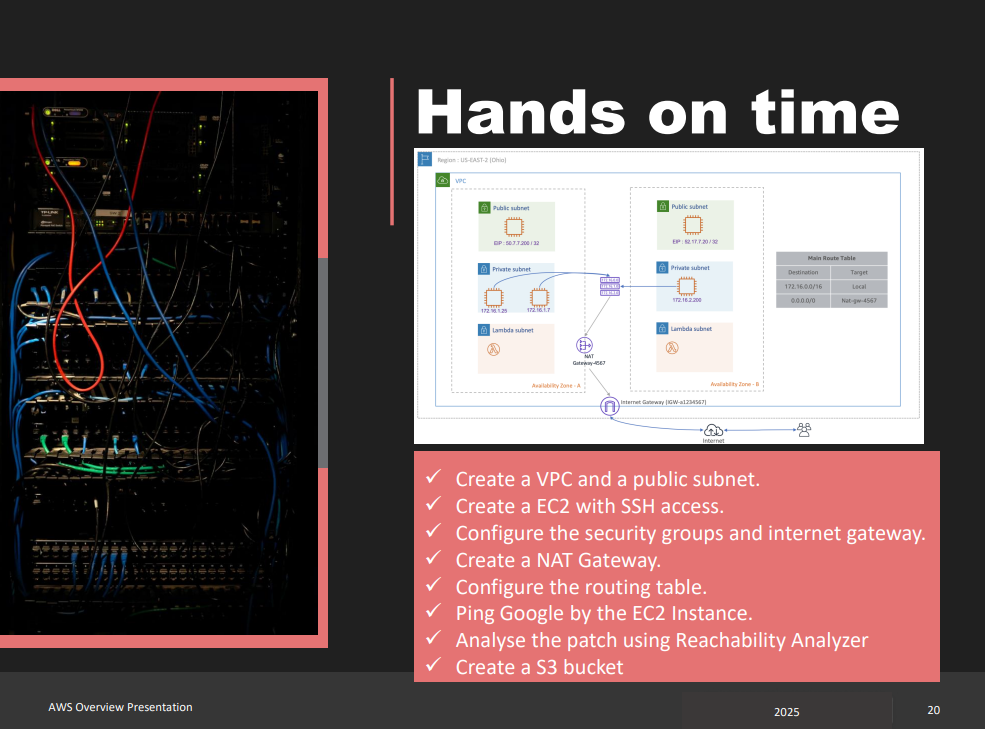Click the Internet cloud icon
The width and height of the screenshot is (985, 729).
(713, 430)
